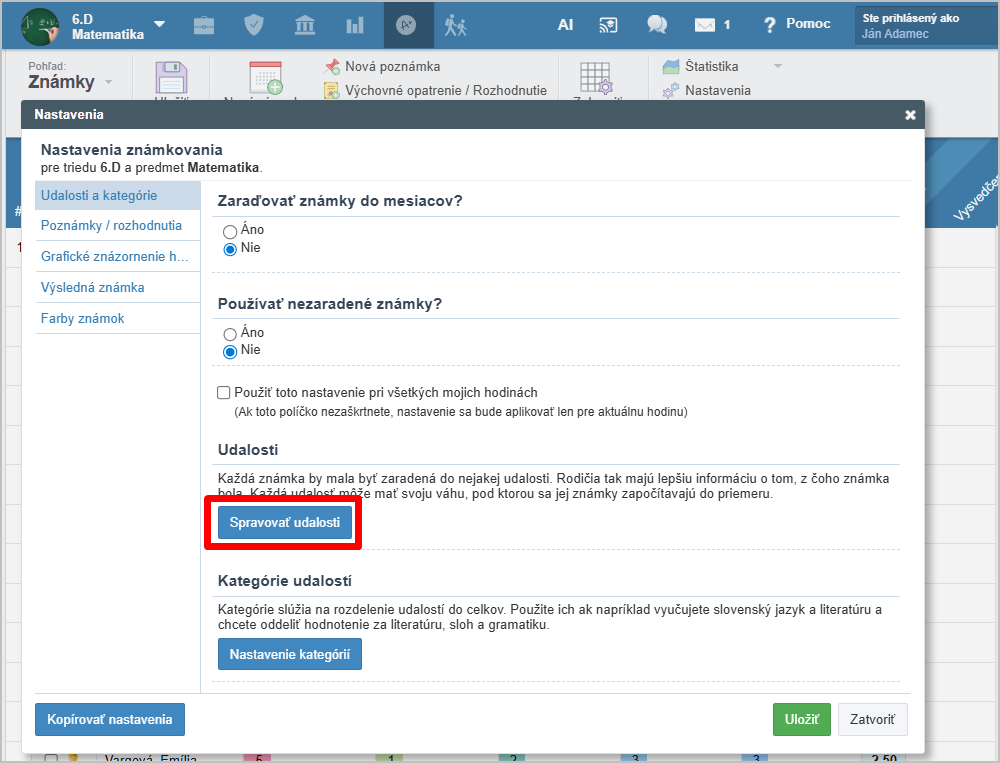
Task: Close the Nastavenia dialog with X
Action: pyautogui.click(x=910, y=115)
